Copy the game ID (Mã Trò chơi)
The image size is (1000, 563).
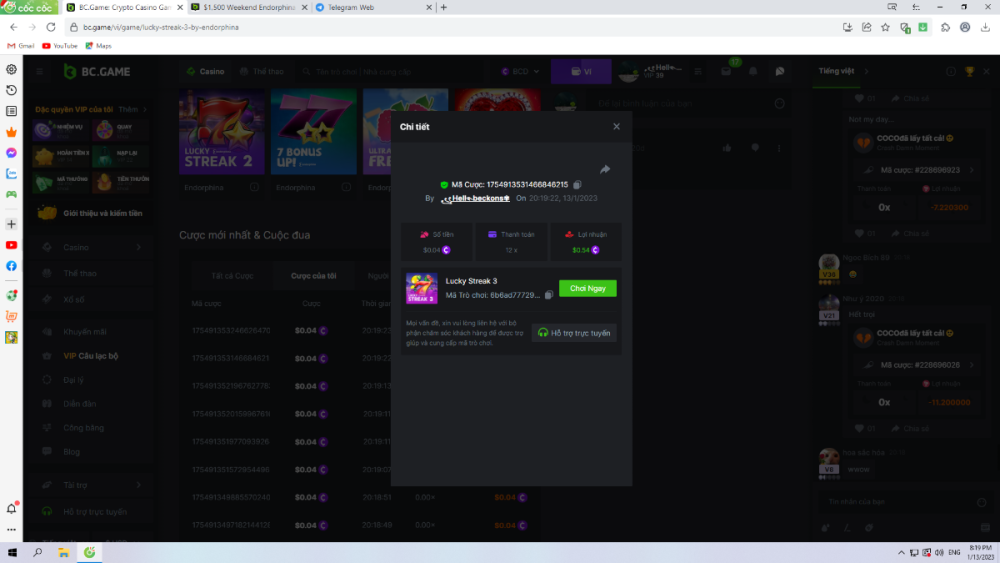pos(549,296)
